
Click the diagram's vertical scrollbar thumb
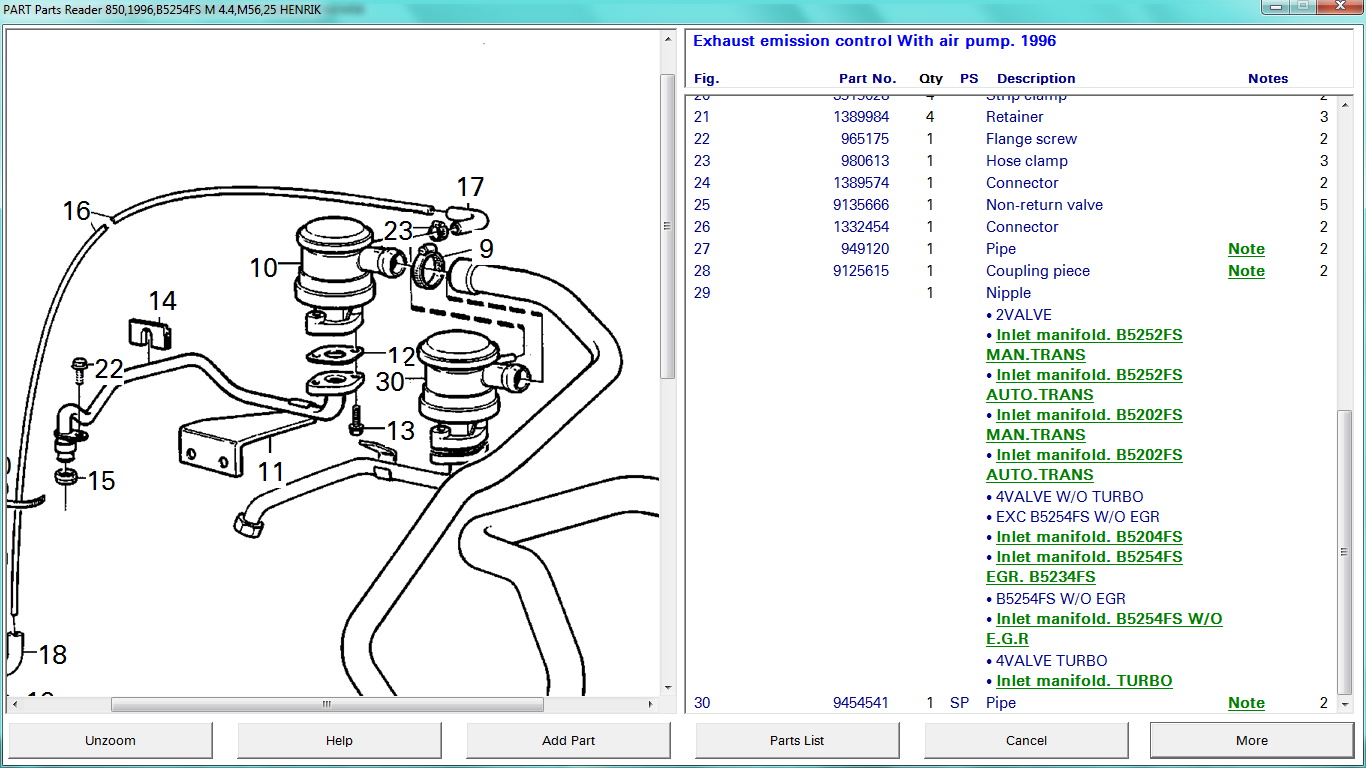coord(668,226)
